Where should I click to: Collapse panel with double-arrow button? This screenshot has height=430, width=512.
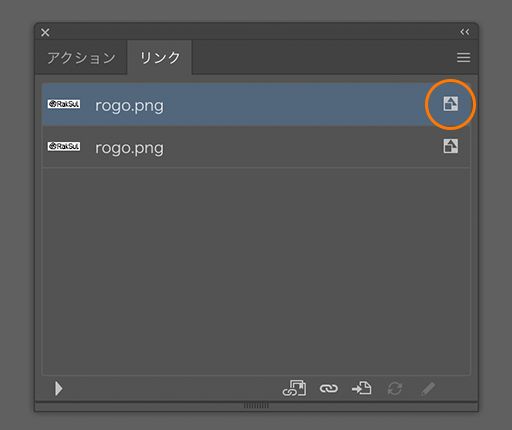tap(465, 32)
